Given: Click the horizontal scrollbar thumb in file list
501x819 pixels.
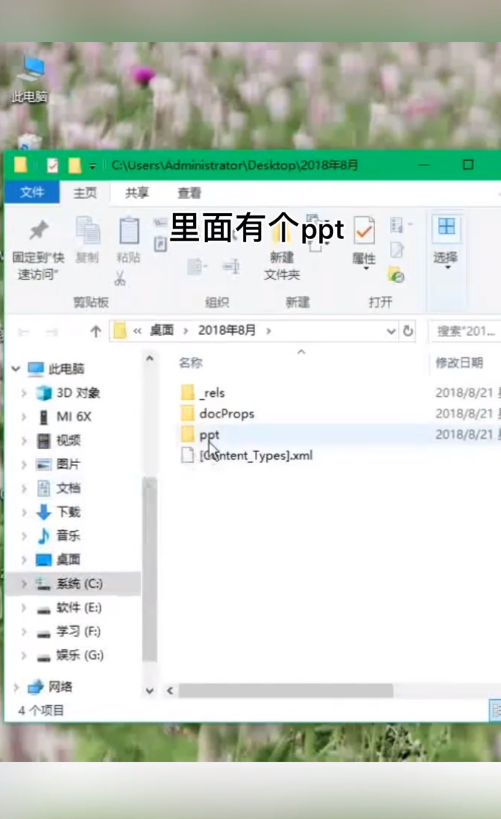Looking at the screenshot, I should pos(286,691).
